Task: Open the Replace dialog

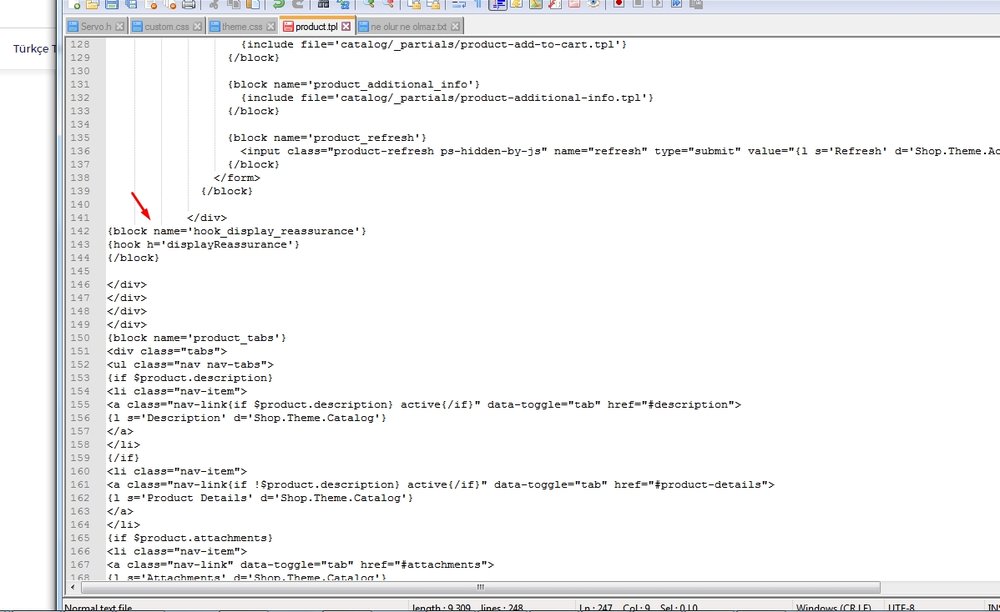Action: tap(343, 5)
